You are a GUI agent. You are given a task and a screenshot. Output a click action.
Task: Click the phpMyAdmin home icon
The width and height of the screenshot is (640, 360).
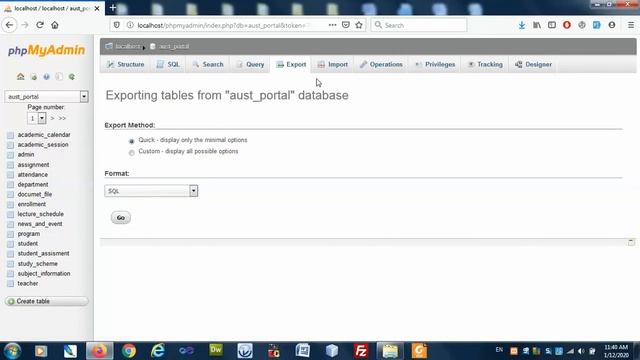(20, 77)
